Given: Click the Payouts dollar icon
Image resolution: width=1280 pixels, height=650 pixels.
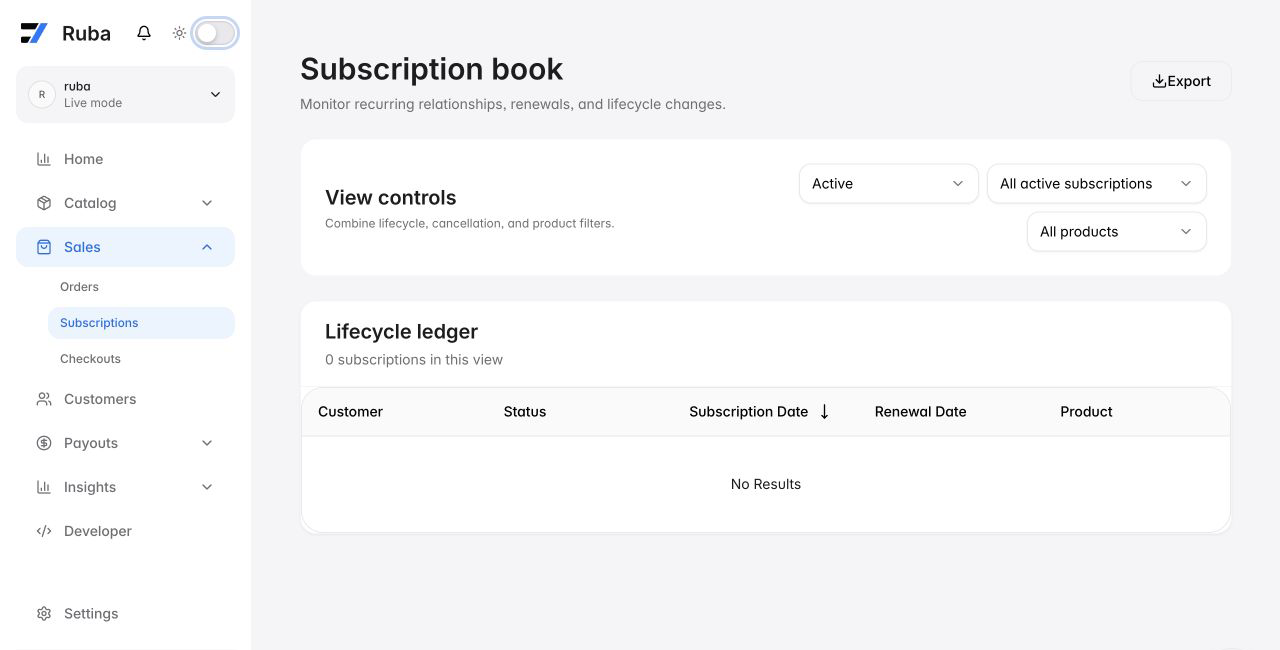Looking at the screenshot, I should click(44, 443).
